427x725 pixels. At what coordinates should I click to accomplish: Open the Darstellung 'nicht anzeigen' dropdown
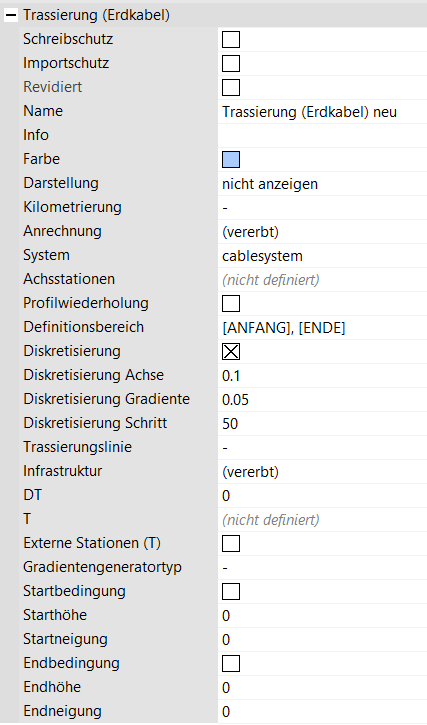click(322, 184)
